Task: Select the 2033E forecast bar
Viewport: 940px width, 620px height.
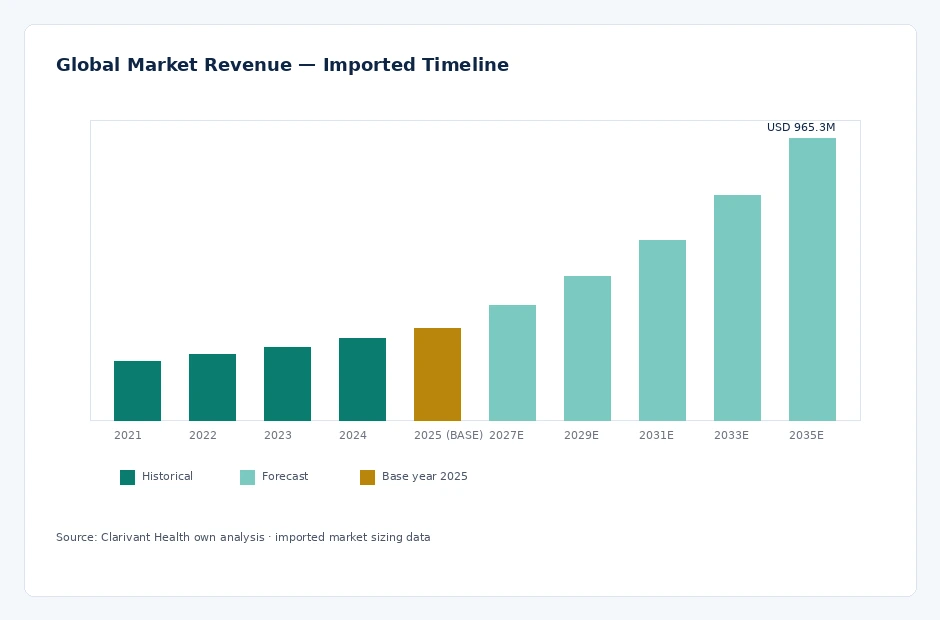Action: pos(737,308)
